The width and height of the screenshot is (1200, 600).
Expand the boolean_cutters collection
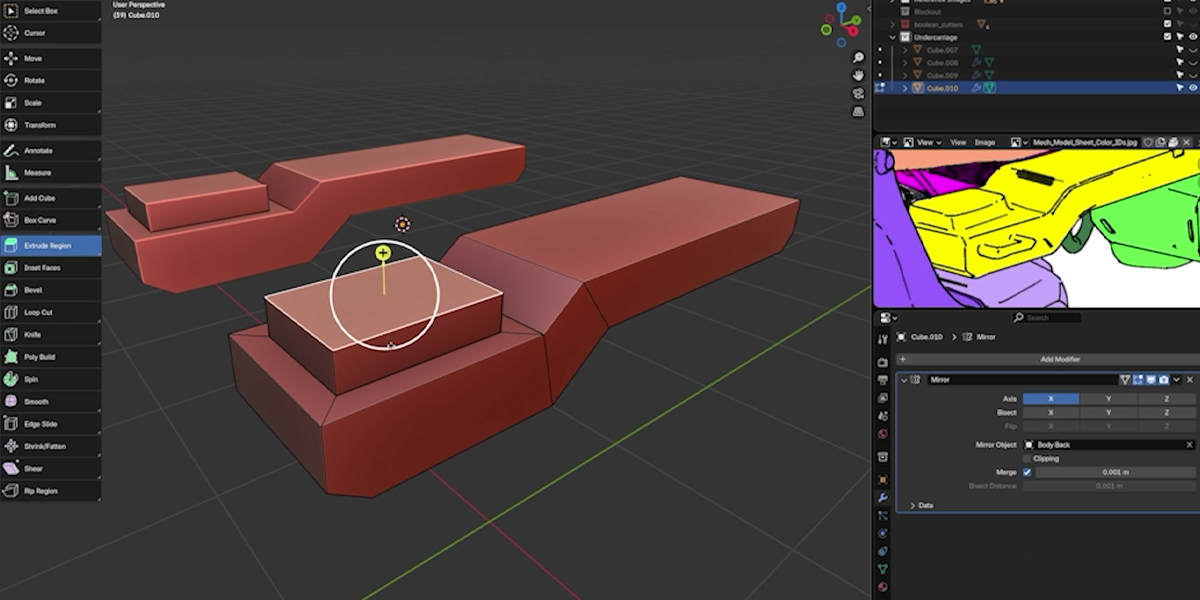point(892,24)
